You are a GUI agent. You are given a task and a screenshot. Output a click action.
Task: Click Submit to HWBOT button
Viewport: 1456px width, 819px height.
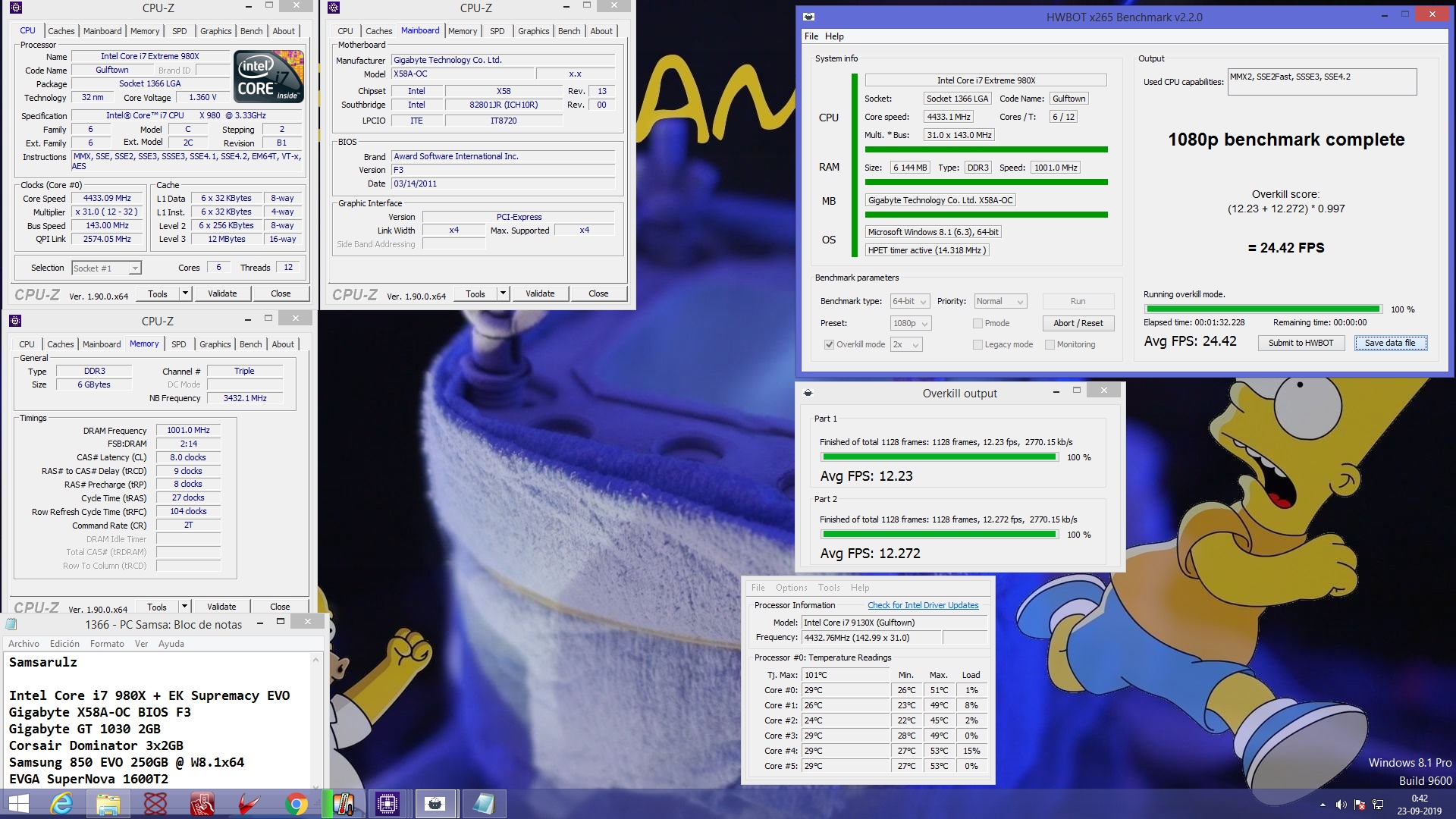coord(1301,343)
